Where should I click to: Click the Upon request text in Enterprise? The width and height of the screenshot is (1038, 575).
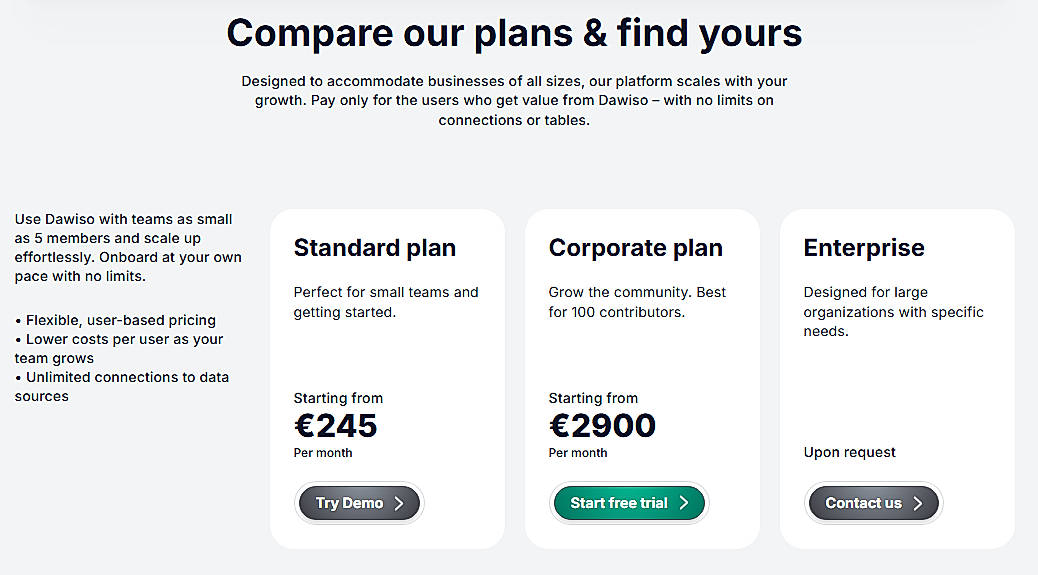(849, 452)
